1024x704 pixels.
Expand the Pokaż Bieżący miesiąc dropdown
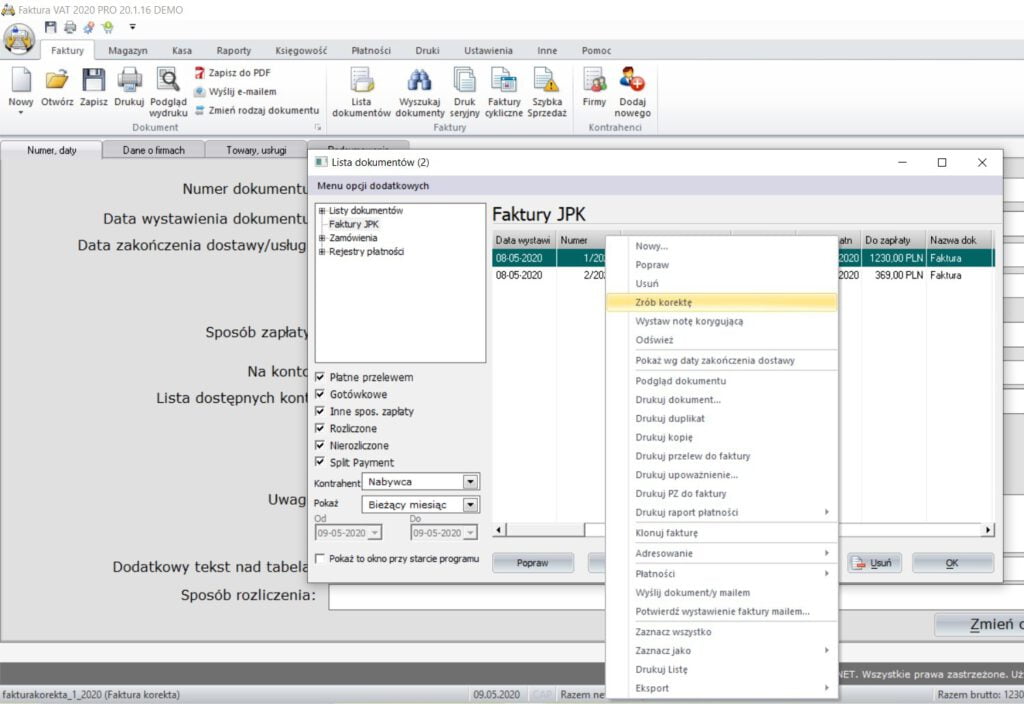click(471, 505)
